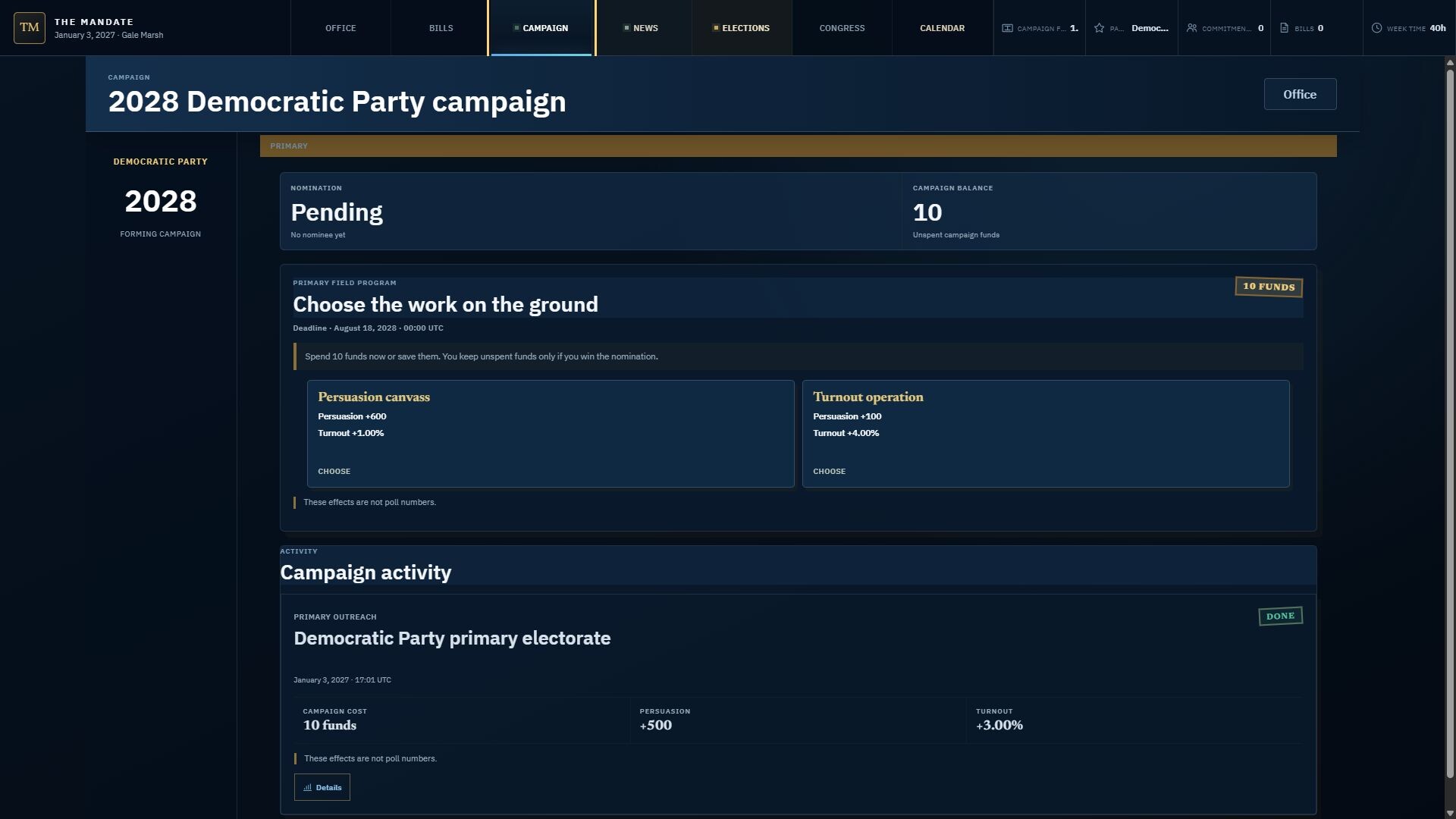This screenshot has width=1456, height=819.
Task: Go to the Elections tab
Action: tap(741, 28)
